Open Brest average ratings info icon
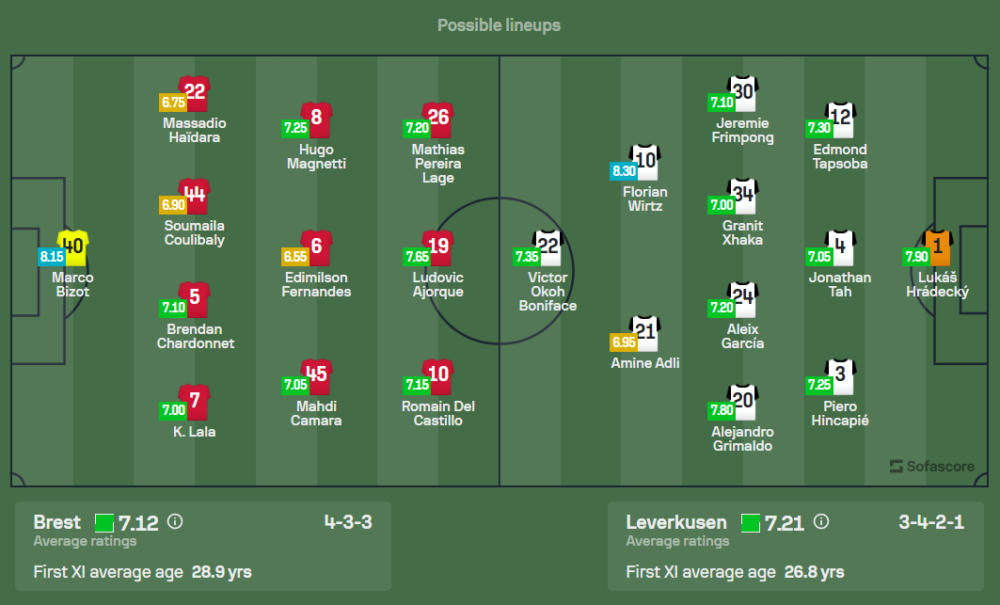 point(175,522)
